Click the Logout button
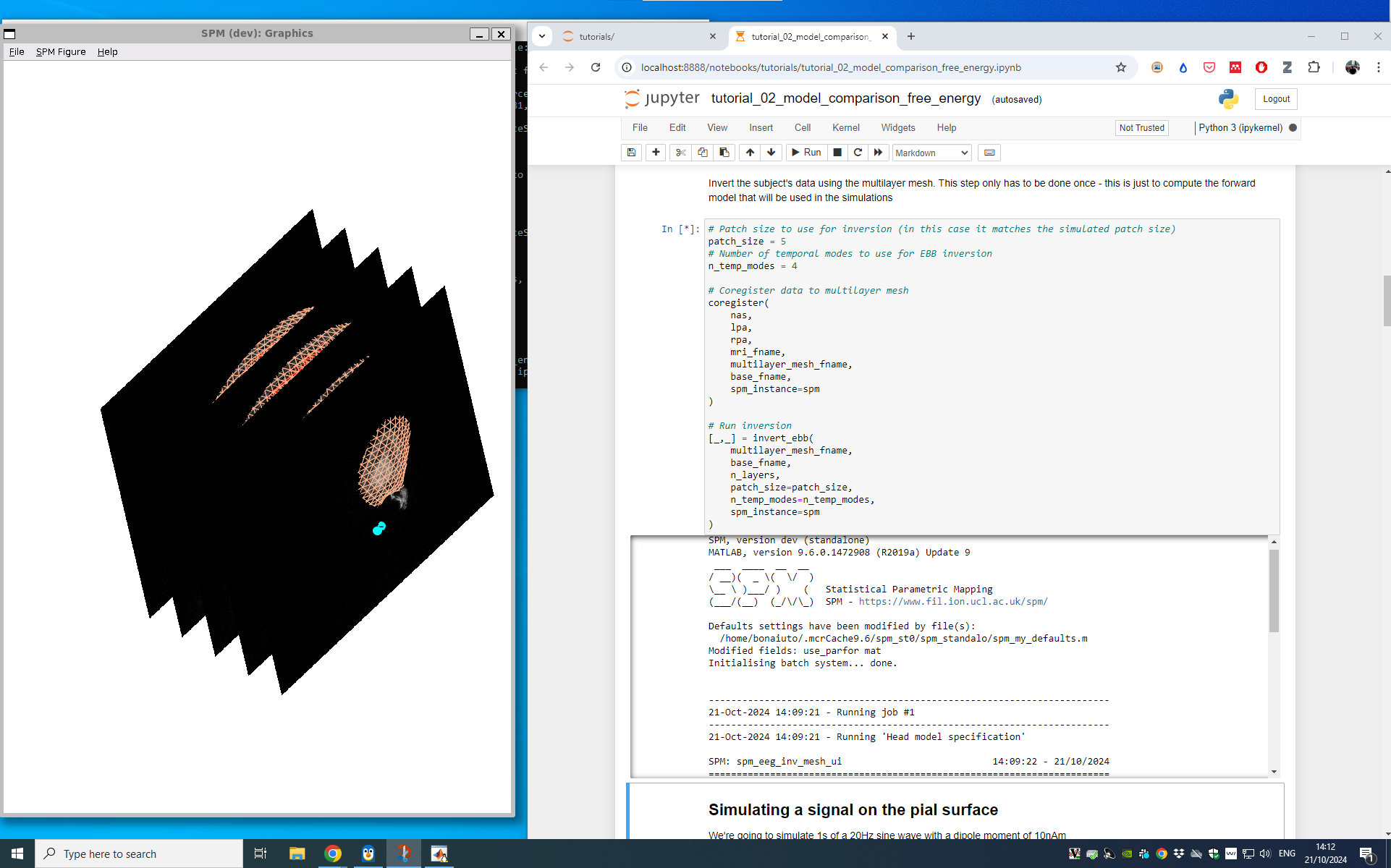This screenshot has width=1391, height=868. click(x=1275, y=99)
